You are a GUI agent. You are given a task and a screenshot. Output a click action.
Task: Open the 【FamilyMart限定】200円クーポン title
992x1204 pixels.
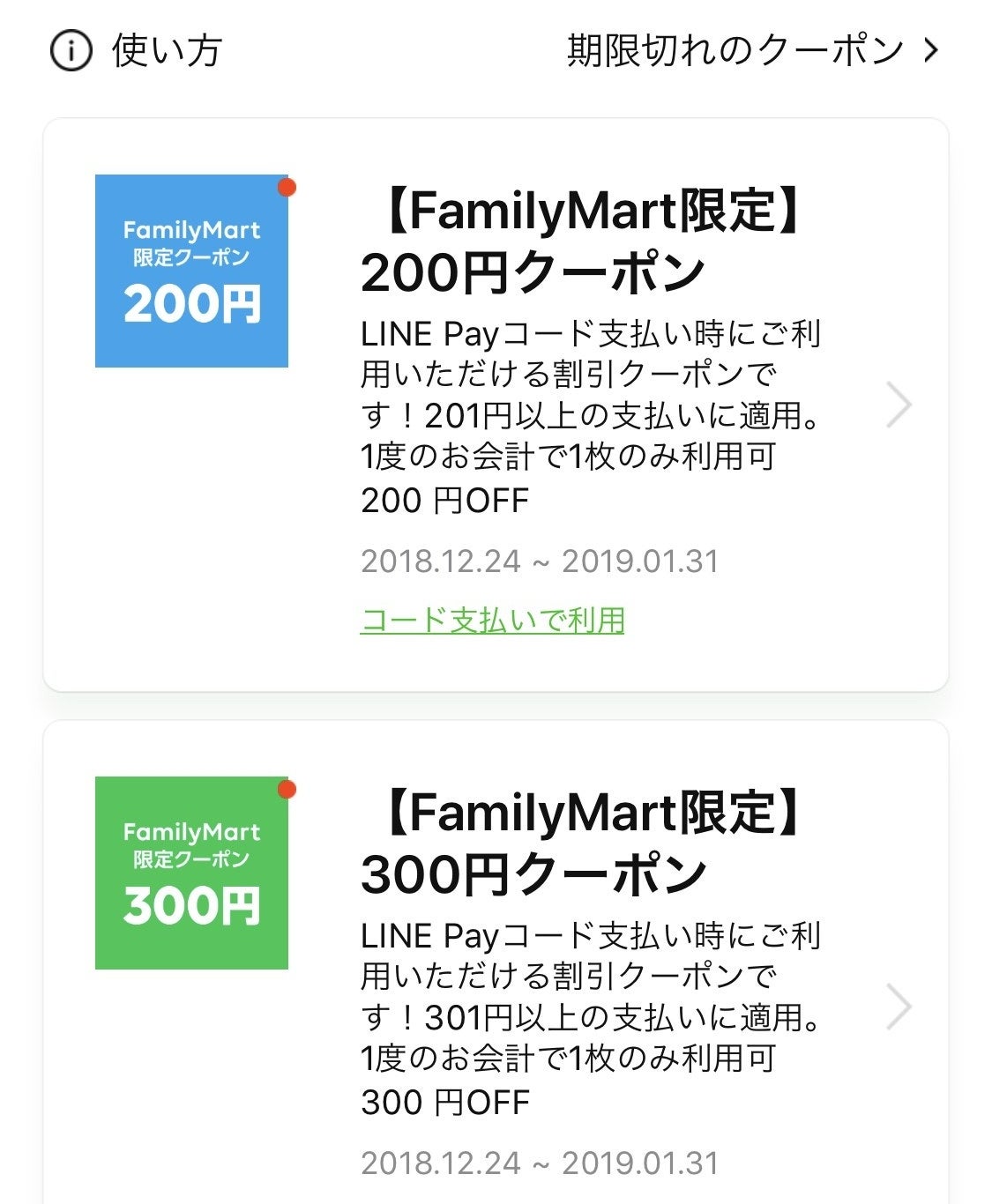click(582, 242)
